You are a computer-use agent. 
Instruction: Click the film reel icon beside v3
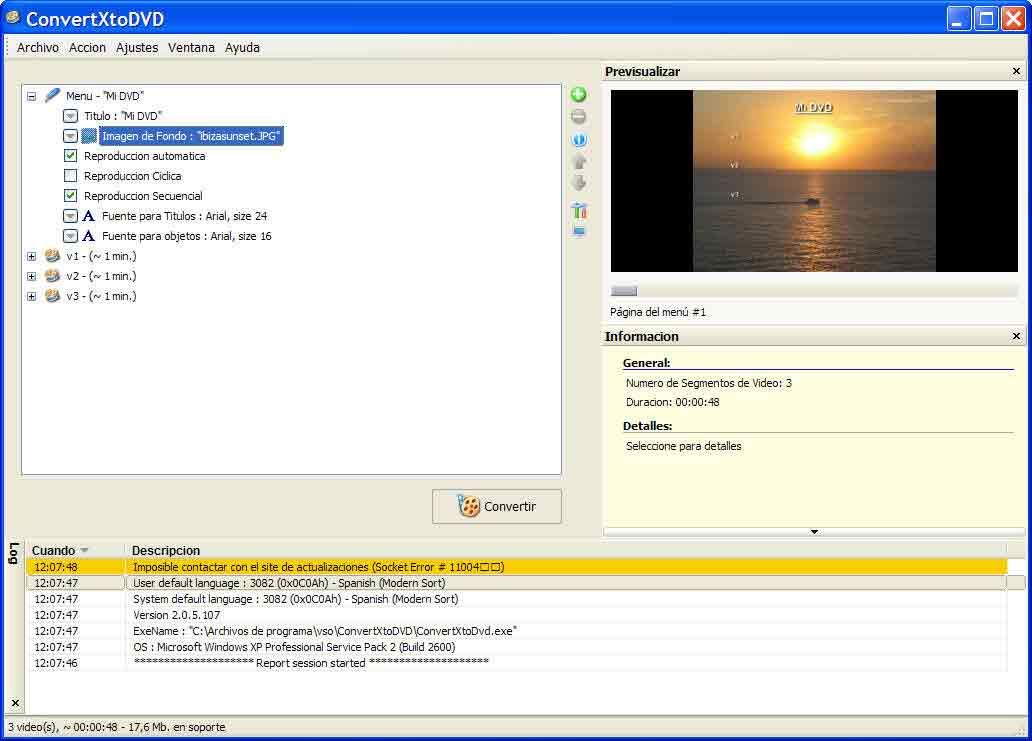click(x=53, y=296)
